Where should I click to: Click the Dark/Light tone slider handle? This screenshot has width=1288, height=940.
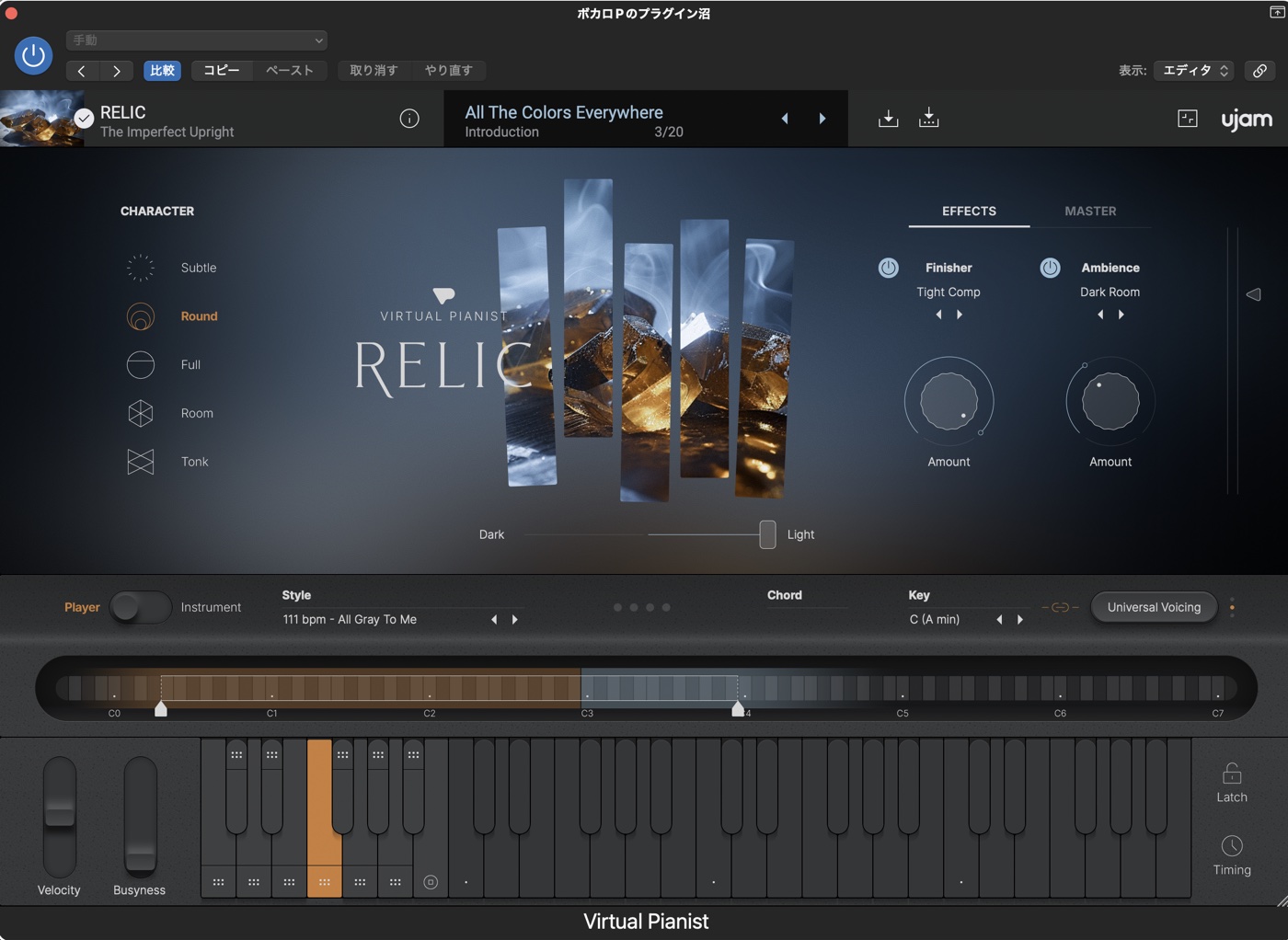(767, 534)
